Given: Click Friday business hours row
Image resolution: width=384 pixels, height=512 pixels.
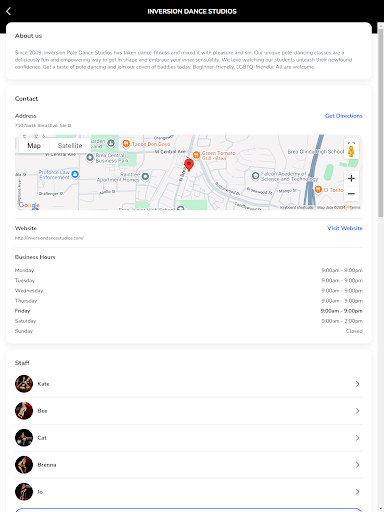Looking at the screenshot, I should (x=189, y=311).
